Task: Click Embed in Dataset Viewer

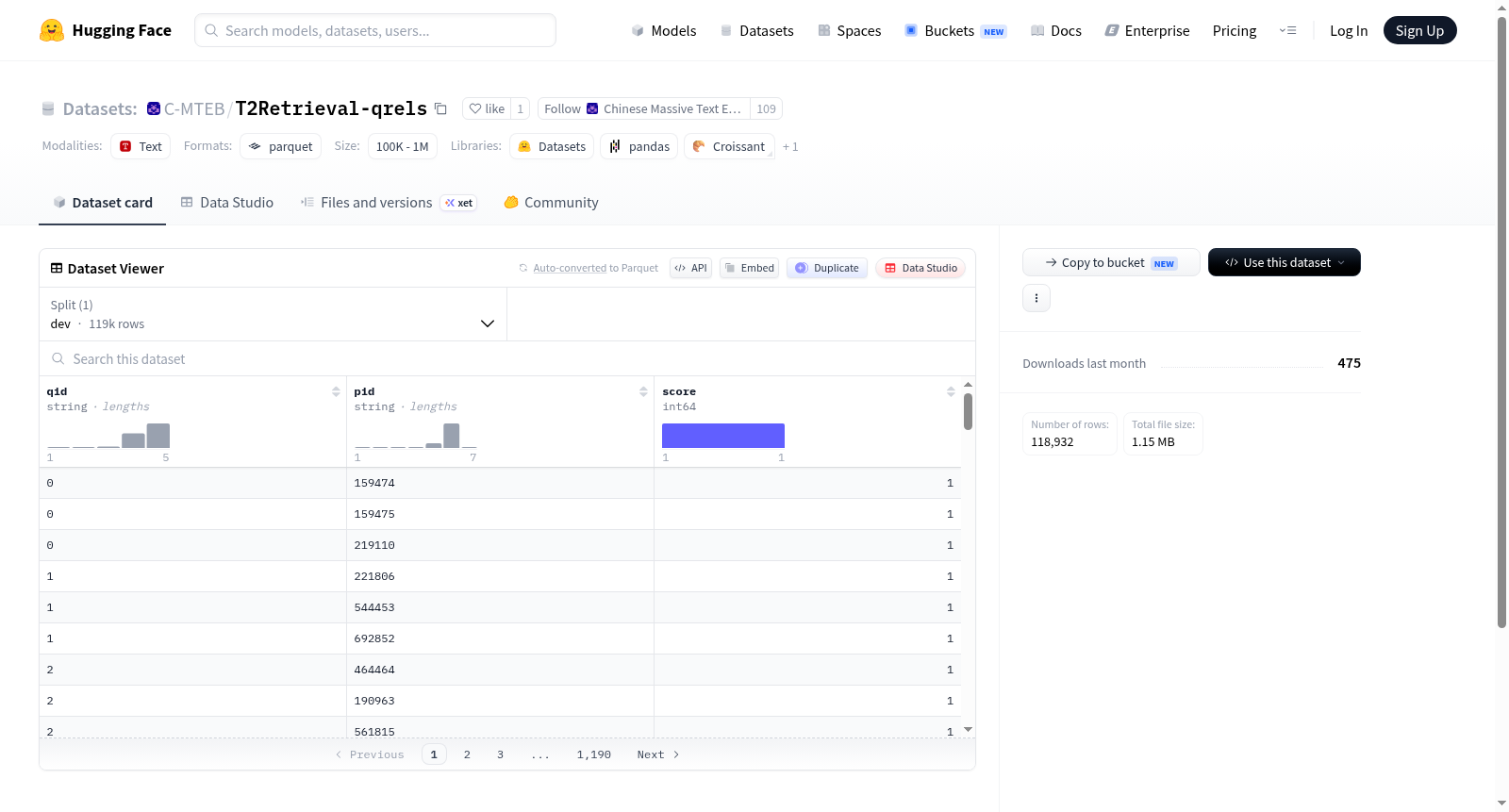Action: [750, 268]
